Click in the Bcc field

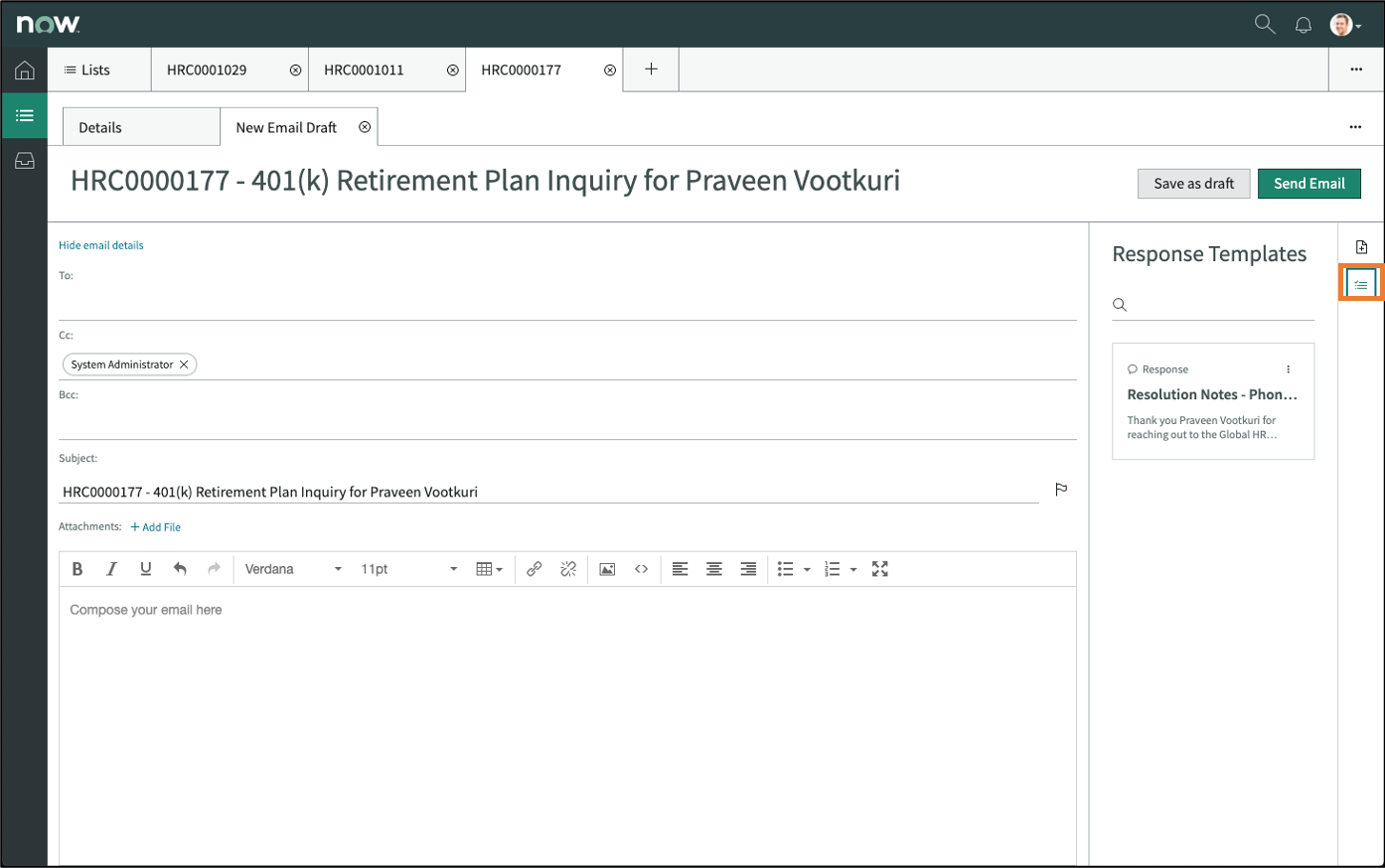point(567,421)
